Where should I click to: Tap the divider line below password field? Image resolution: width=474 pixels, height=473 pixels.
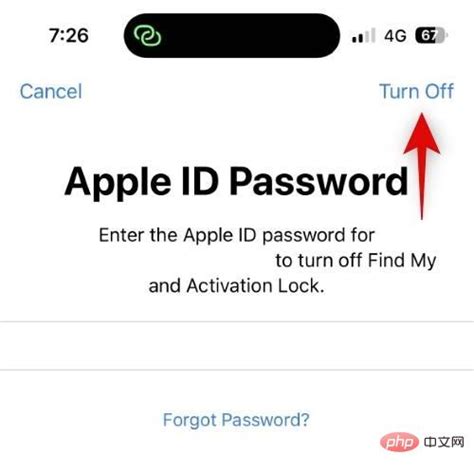pos(237,370)
